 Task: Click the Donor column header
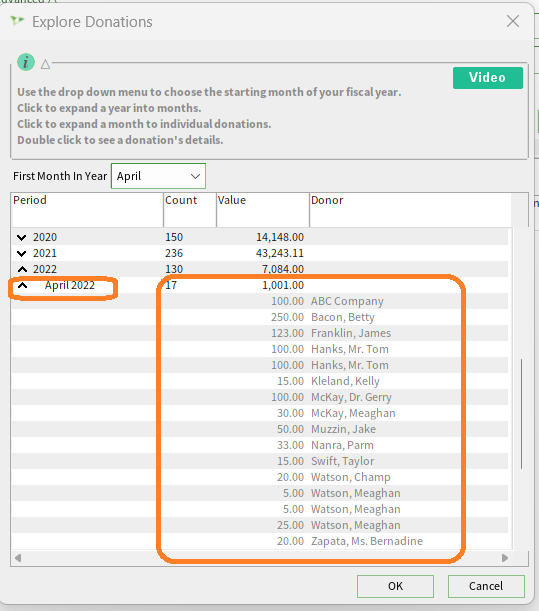410,210
